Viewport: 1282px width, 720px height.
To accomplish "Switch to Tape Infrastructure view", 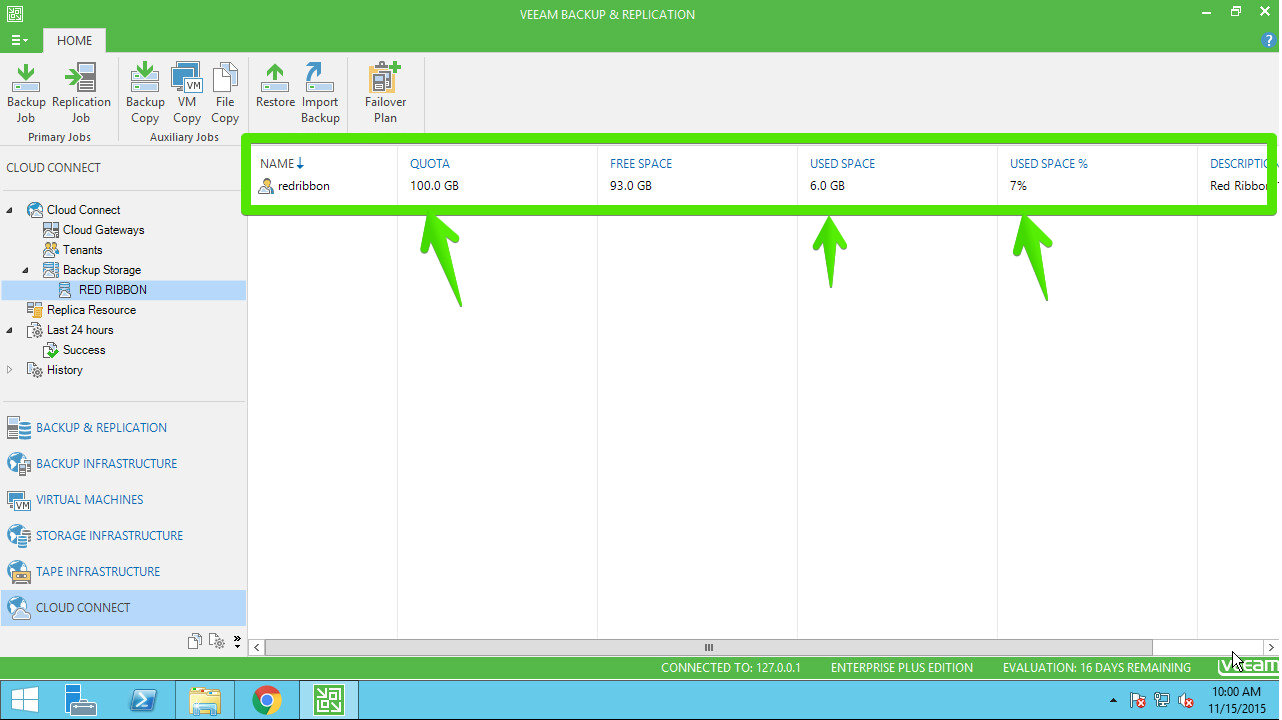I will pyautogui.click(x=124, y=572).
